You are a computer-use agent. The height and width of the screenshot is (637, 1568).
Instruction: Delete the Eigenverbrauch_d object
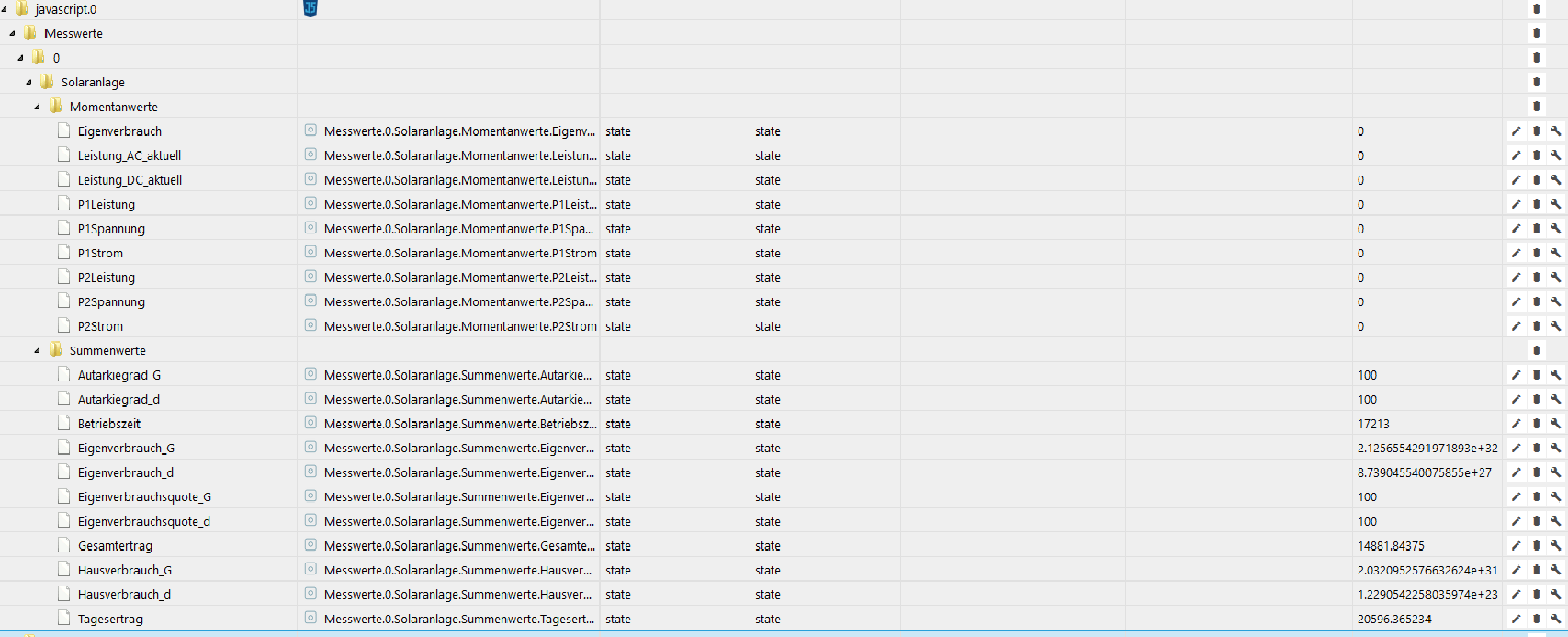1536,472
